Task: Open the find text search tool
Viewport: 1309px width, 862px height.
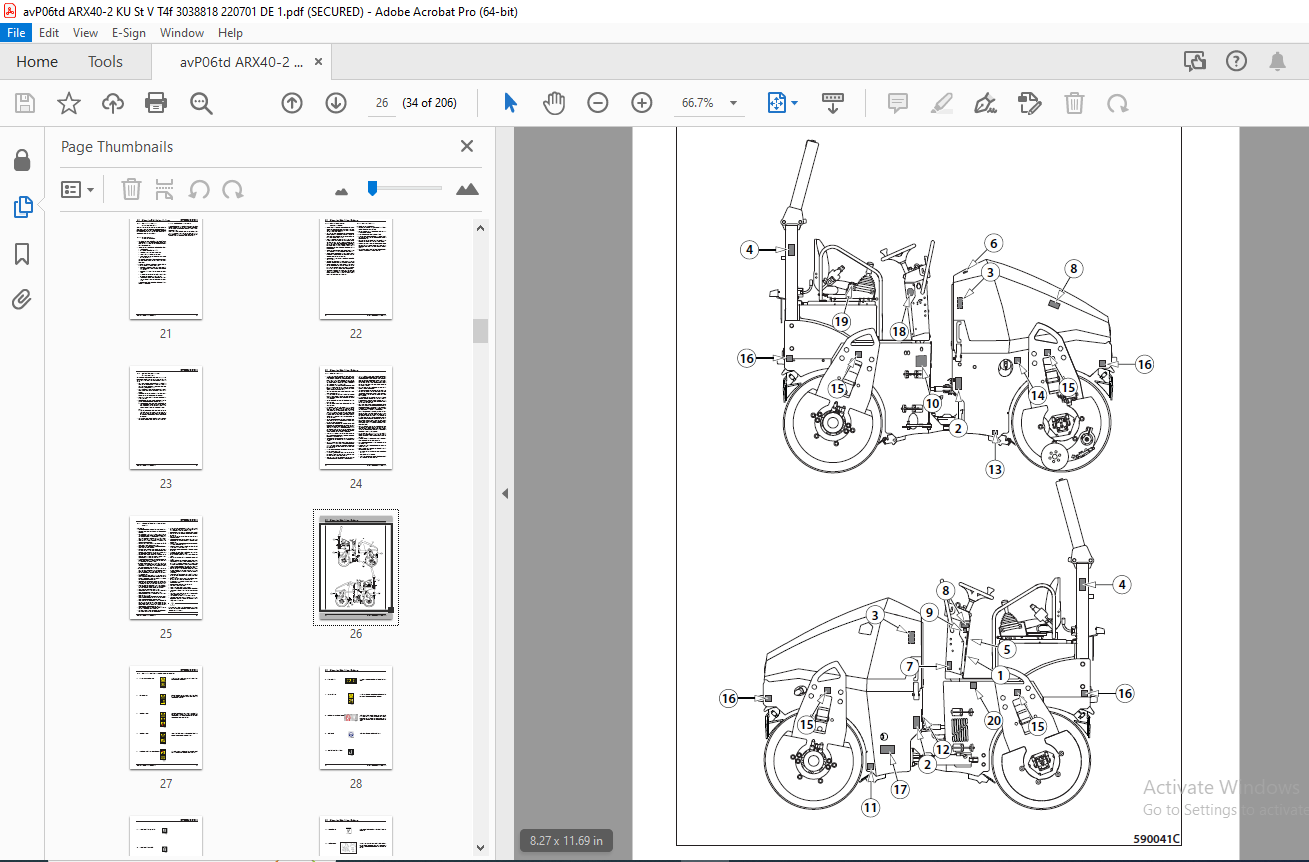Action: point(201,103)
